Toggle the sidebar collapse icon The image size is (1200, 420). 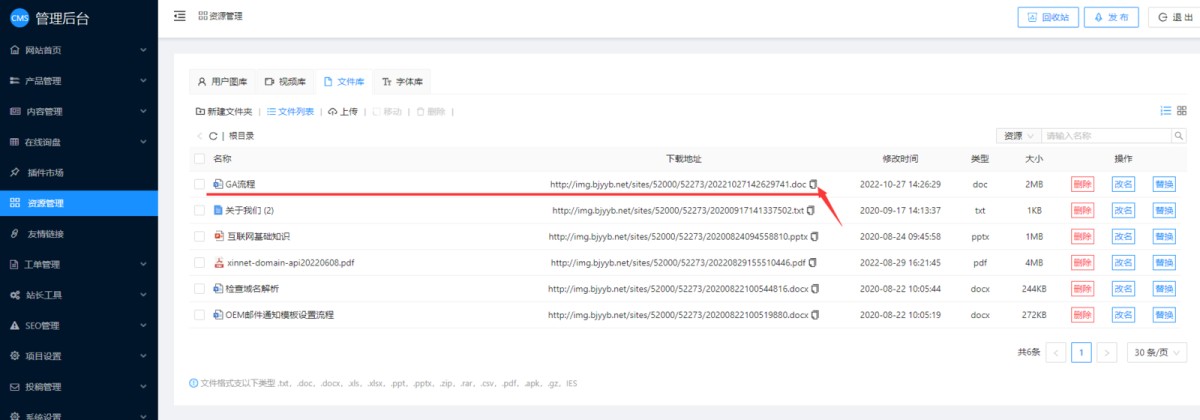(x=180, y=16)
